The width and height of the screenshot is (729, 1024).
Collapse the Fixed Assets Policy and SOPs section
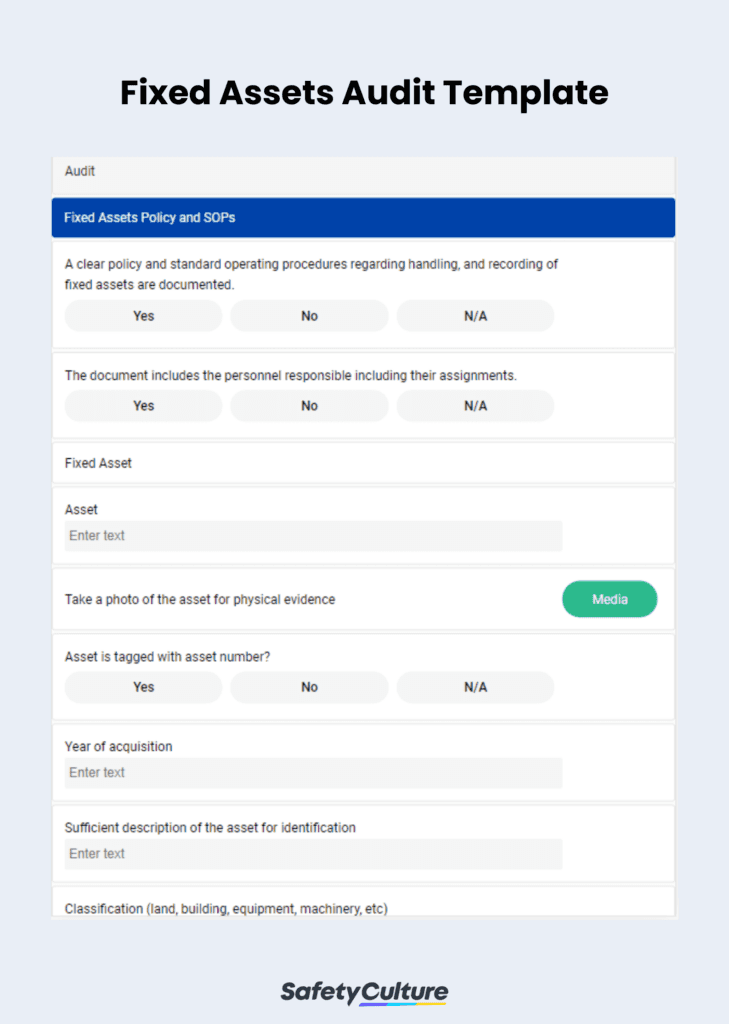coord(363,217)
